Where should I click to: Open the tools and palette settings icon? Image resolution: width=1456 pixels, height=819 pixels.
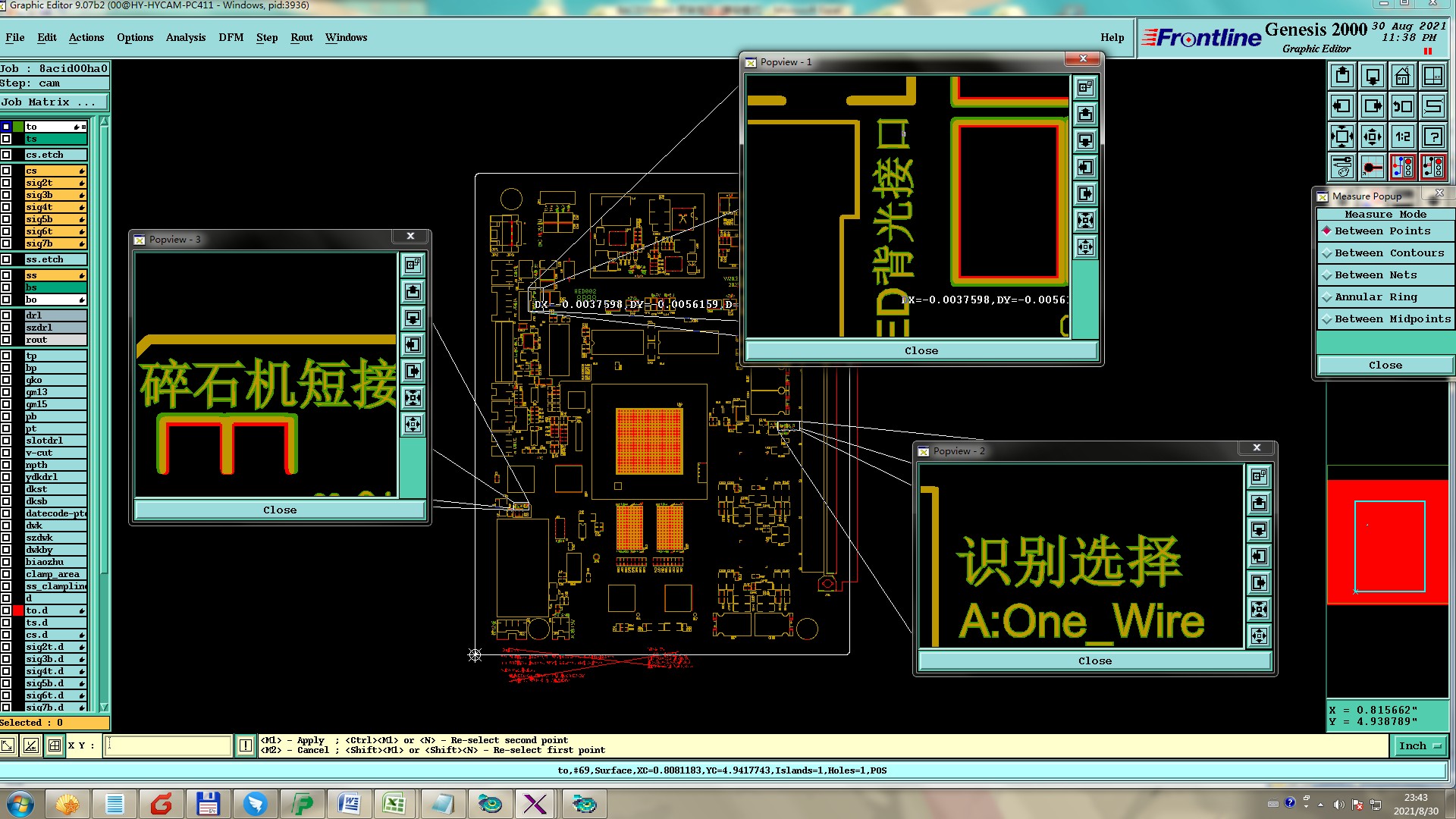tap(1342, 167)
